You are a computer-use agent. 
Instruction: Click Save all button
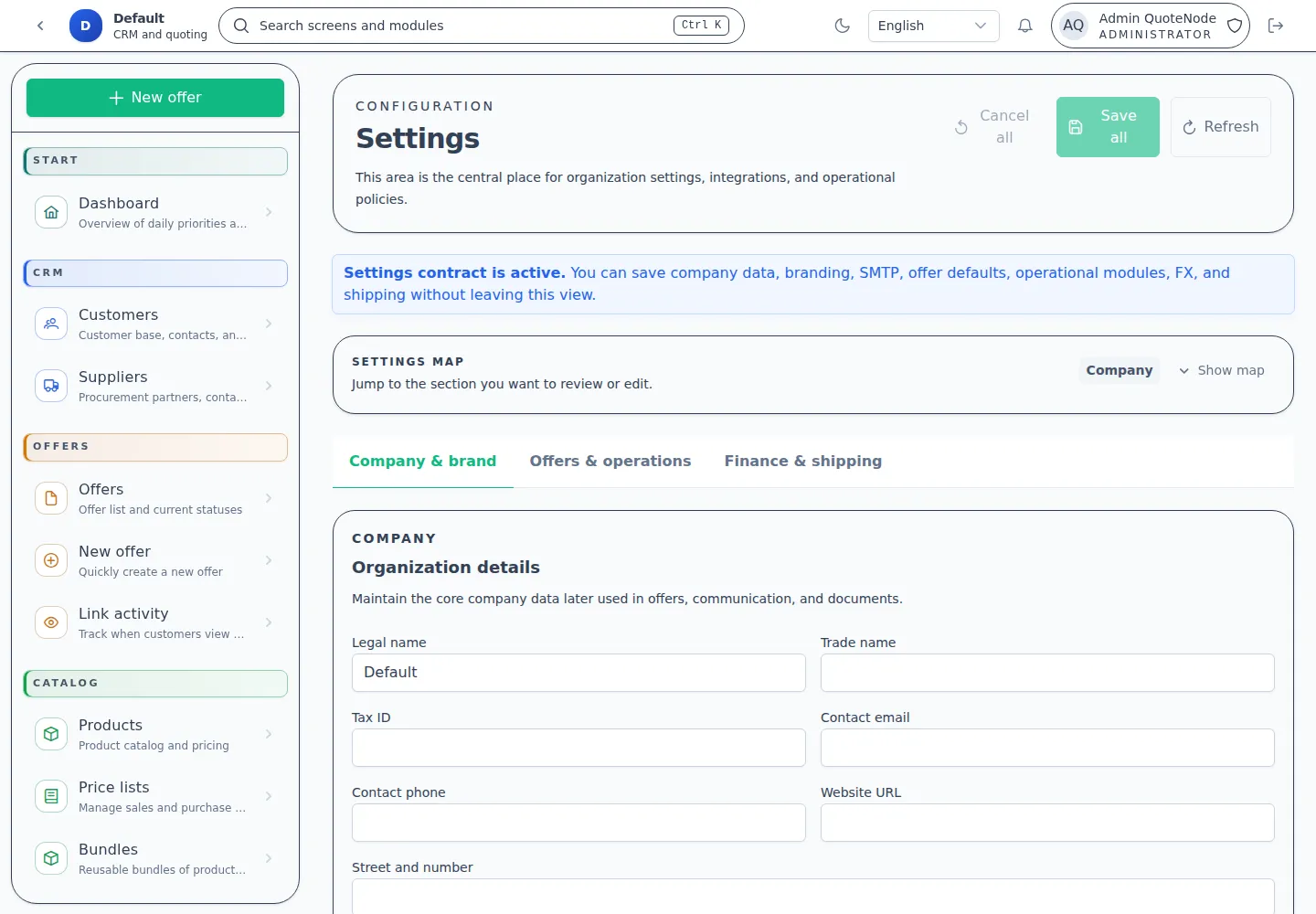tap(1108, 127)
